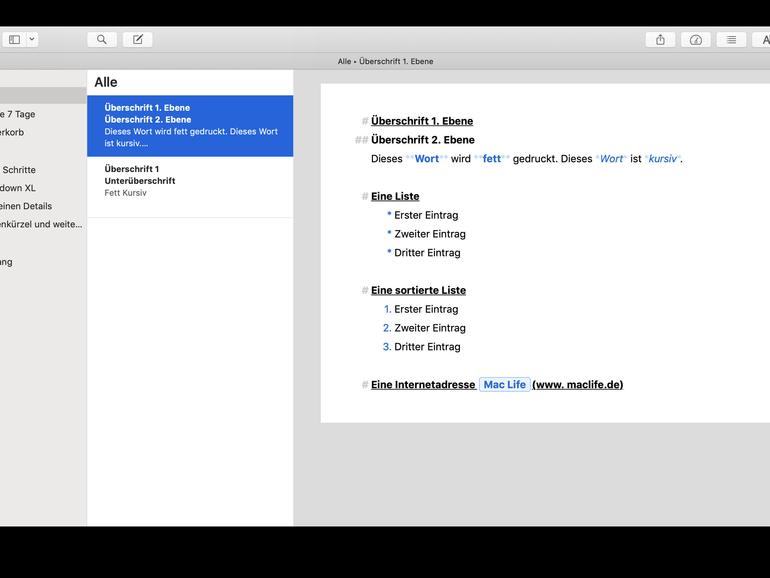
Task: Click the bold word 'Wort' in editor
Action: [427, 159]
